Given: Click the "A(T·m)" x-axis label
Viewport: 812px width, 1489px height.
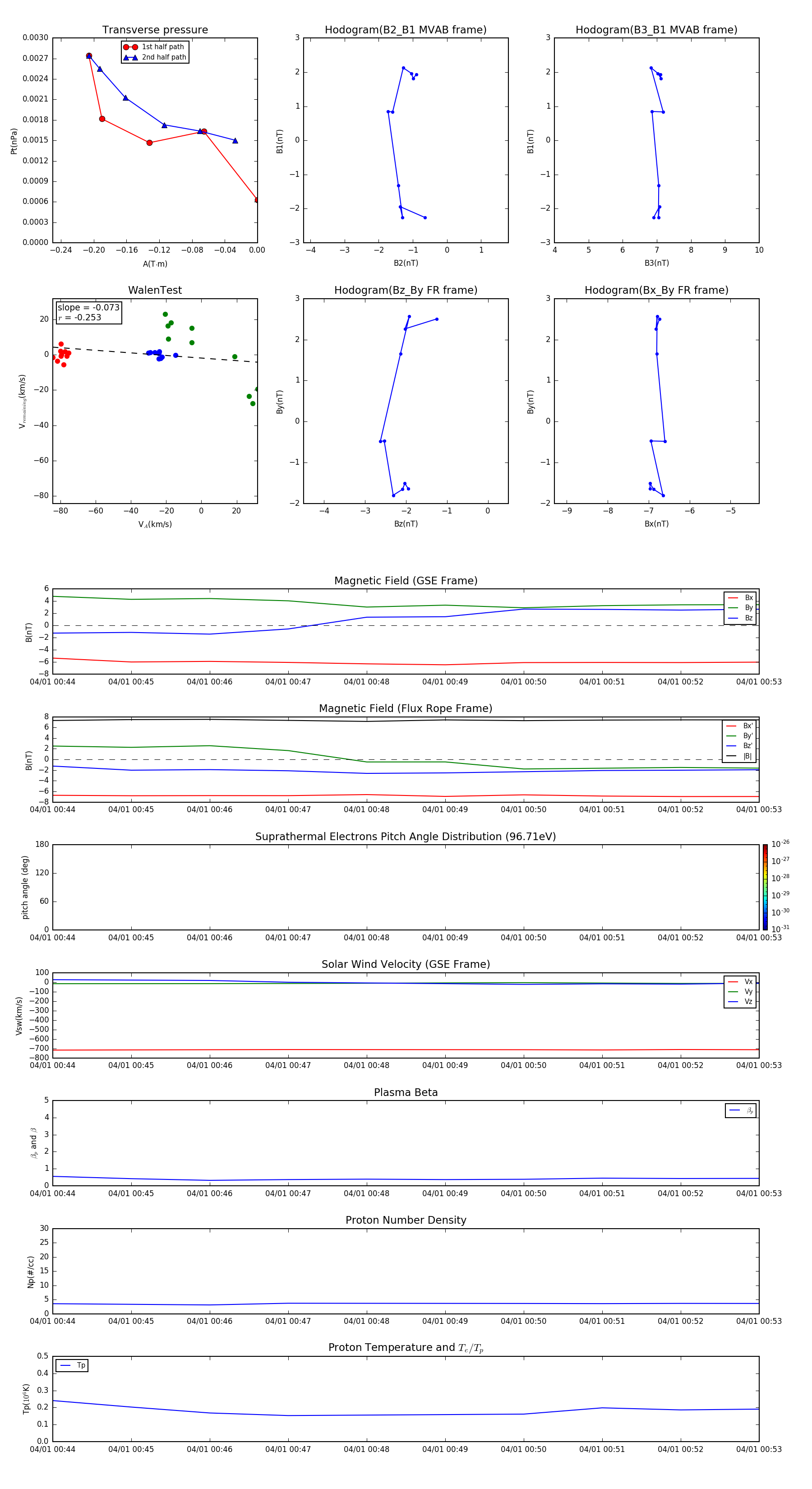Looking at the screenshot, I should (155, 264).
